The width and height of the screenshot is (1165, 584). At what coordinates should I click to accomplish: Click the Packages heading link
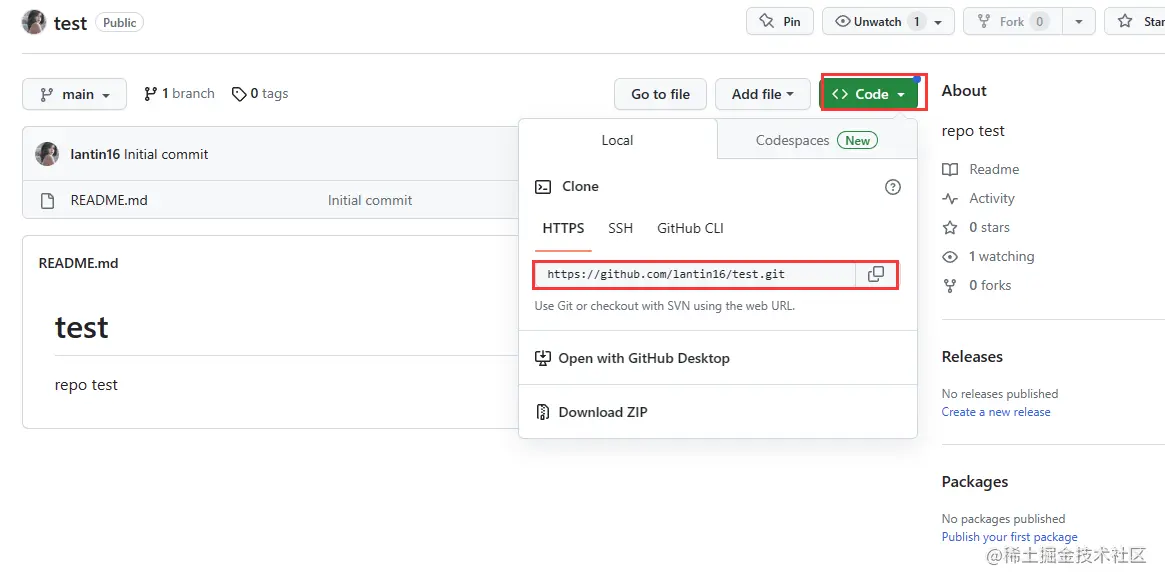pos(975,481)
